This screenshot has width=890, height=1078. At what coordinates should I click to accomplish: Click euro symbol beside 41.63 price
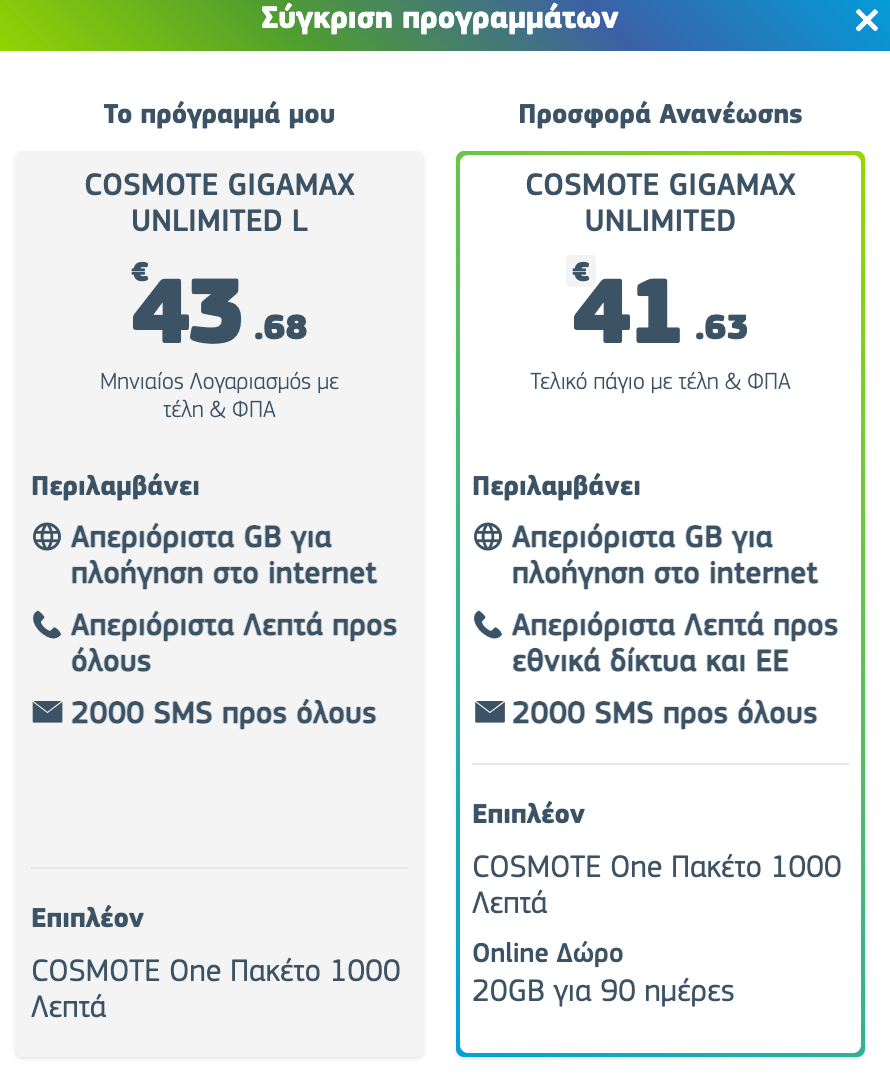pyautogui.click(x=581, y=272)
